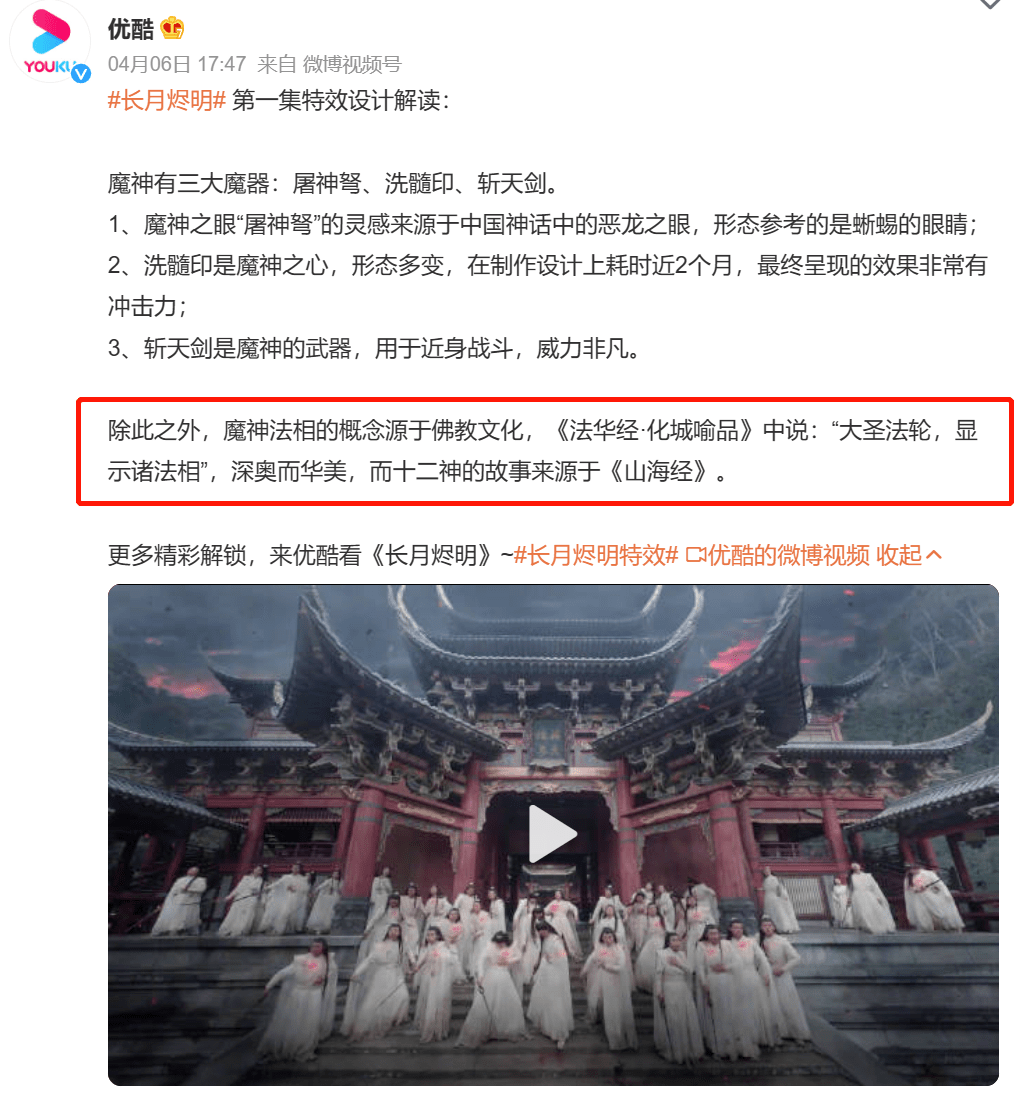
Task: Click the 第一集特效设计解读 heading text
Action: [x=340, y=101]
